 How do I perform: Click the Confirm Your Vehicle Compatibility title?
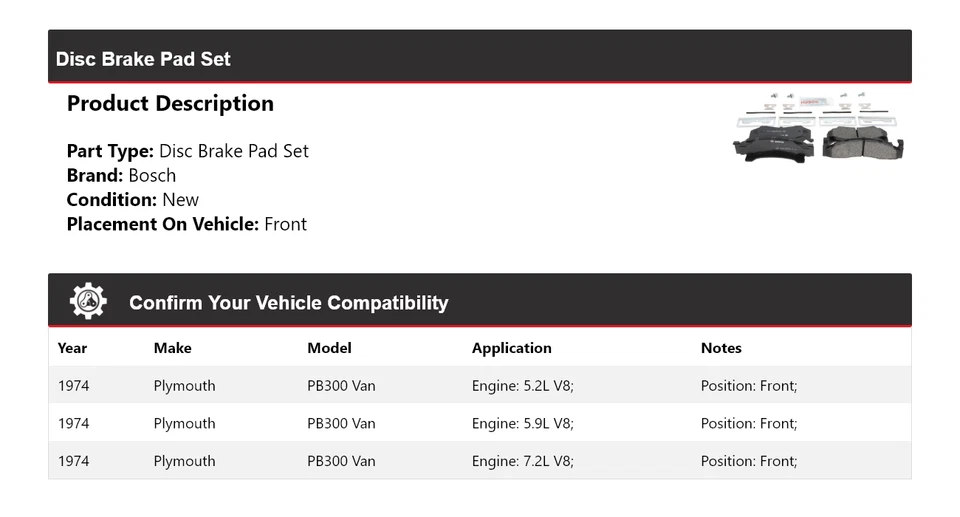tap(288, 303)
